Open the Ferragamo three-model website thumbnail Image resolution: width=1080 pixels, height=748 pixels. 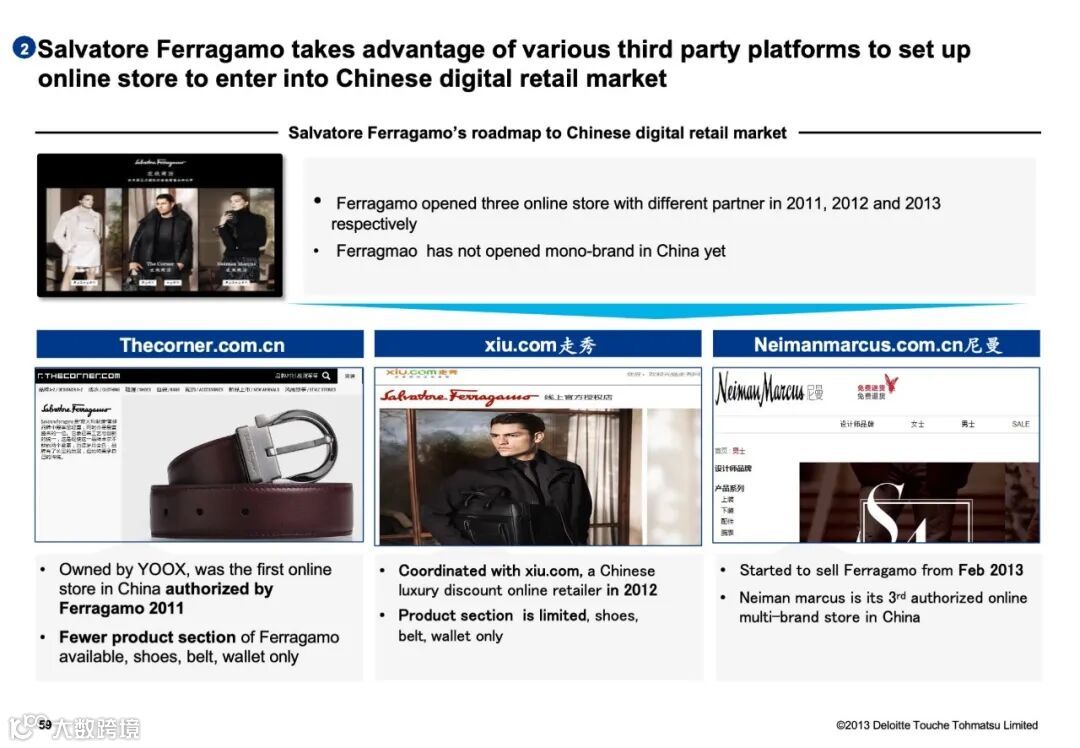(160, 225)
